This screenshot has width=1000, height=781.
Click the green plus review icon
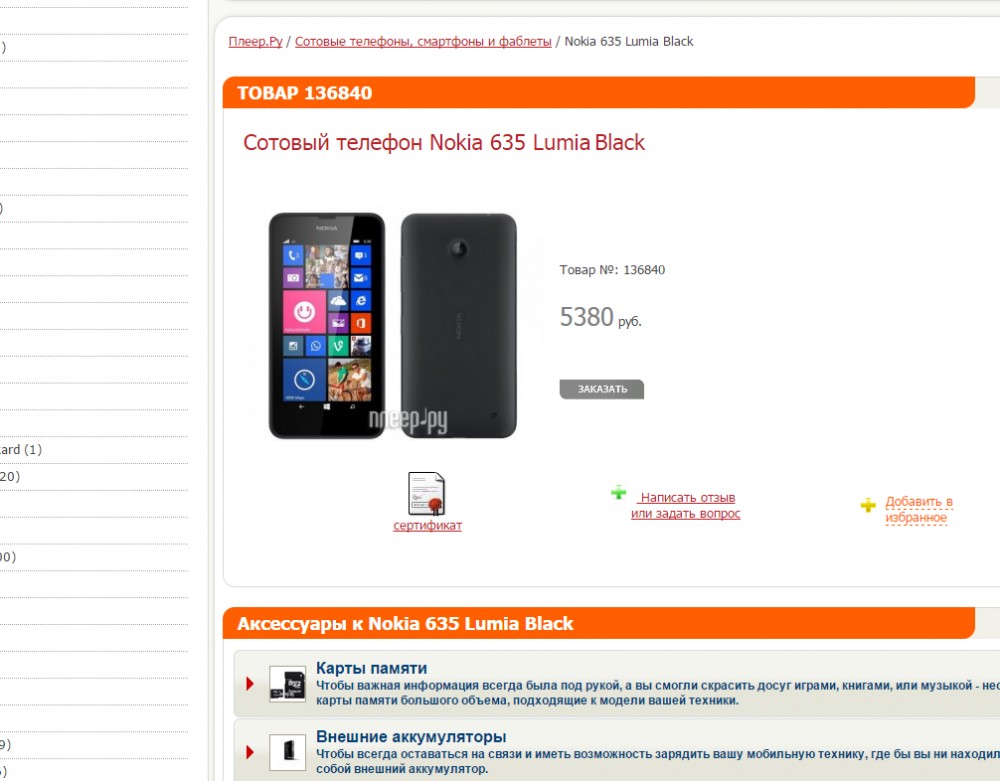pyautogui.click(x=618, y=492)
